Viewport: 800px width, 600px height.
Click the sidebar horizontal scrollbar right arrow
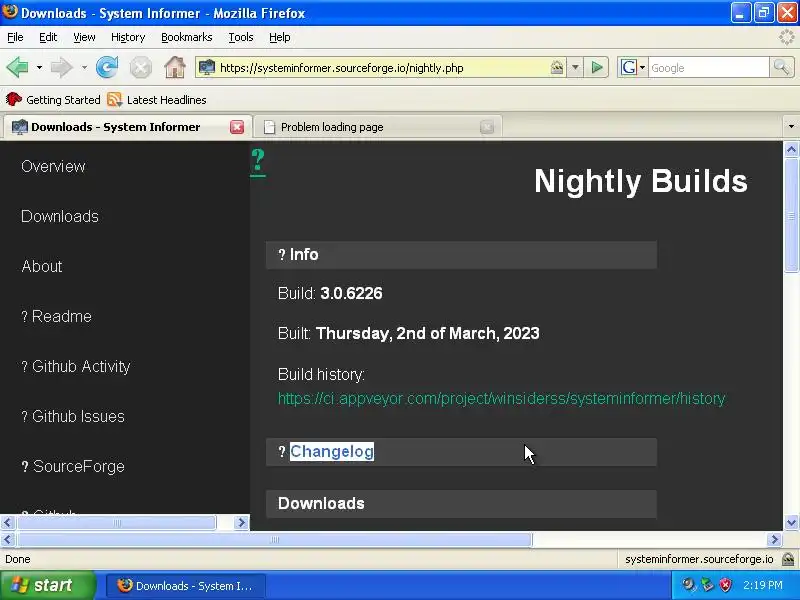tap(241, 522)
